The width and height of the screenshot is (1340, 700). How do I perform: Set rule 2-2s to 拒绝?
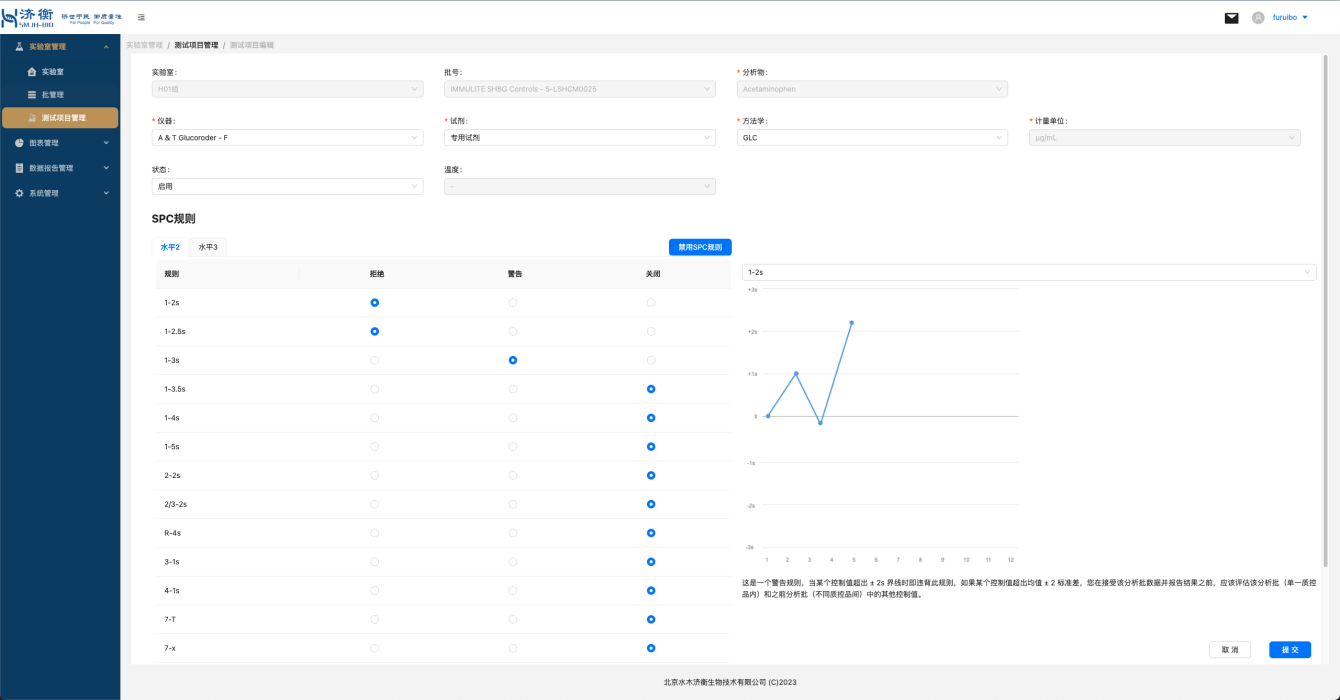pyautogui.click(x=374, y=475)
